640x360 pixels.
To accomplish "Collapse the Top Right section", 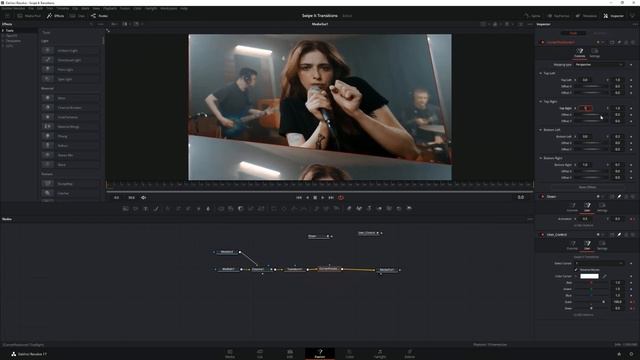I will [541, 102].
